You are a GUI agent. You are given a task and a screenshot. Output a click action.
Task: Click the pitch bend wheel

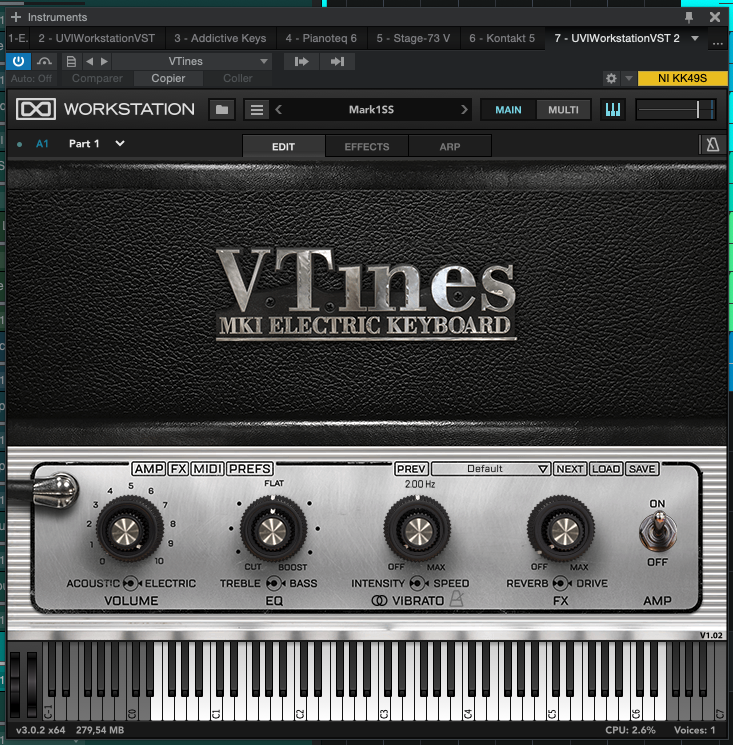click(x=15, y=683)
